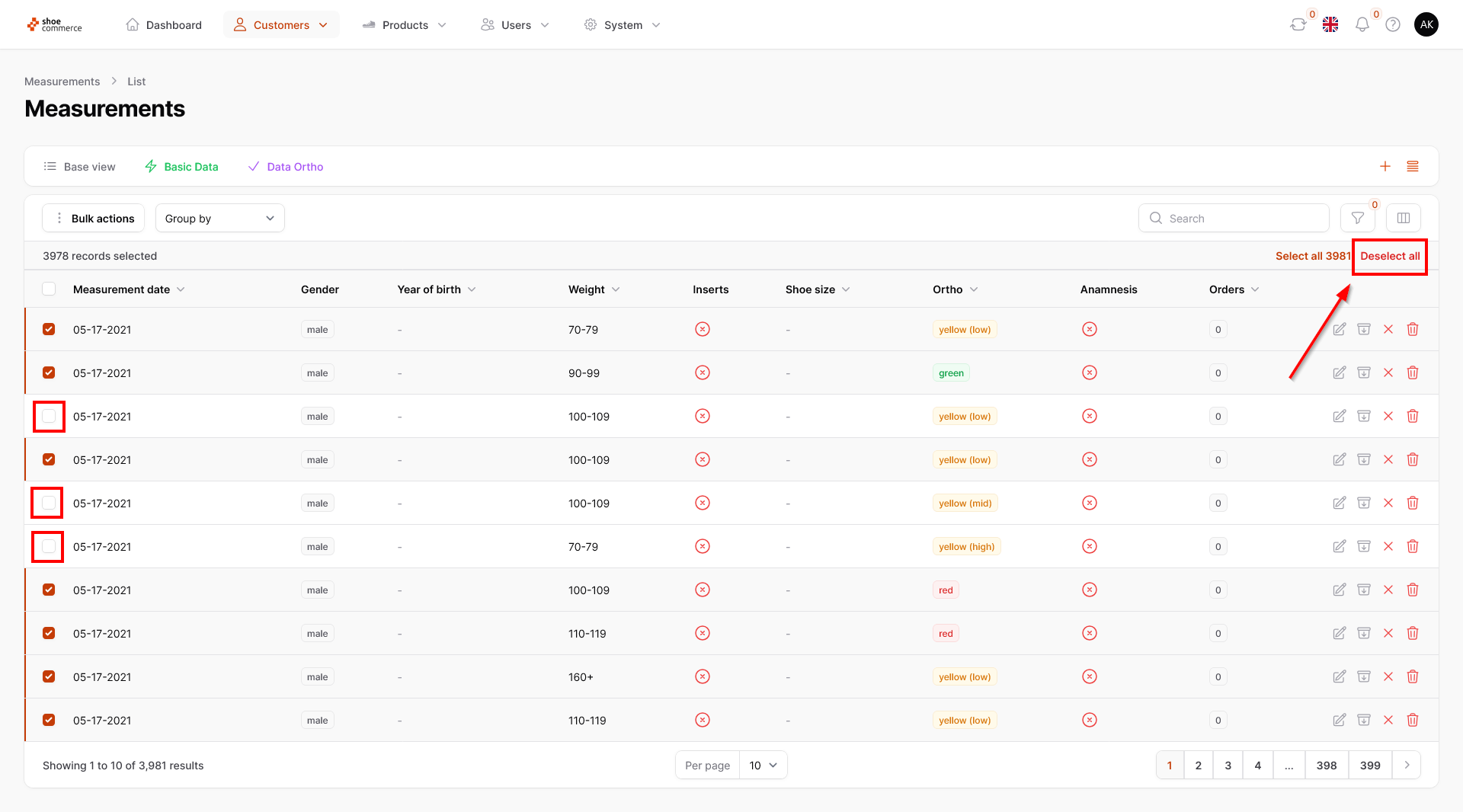
Task: Open the column toggle icon
Action: pos(1403,219)
